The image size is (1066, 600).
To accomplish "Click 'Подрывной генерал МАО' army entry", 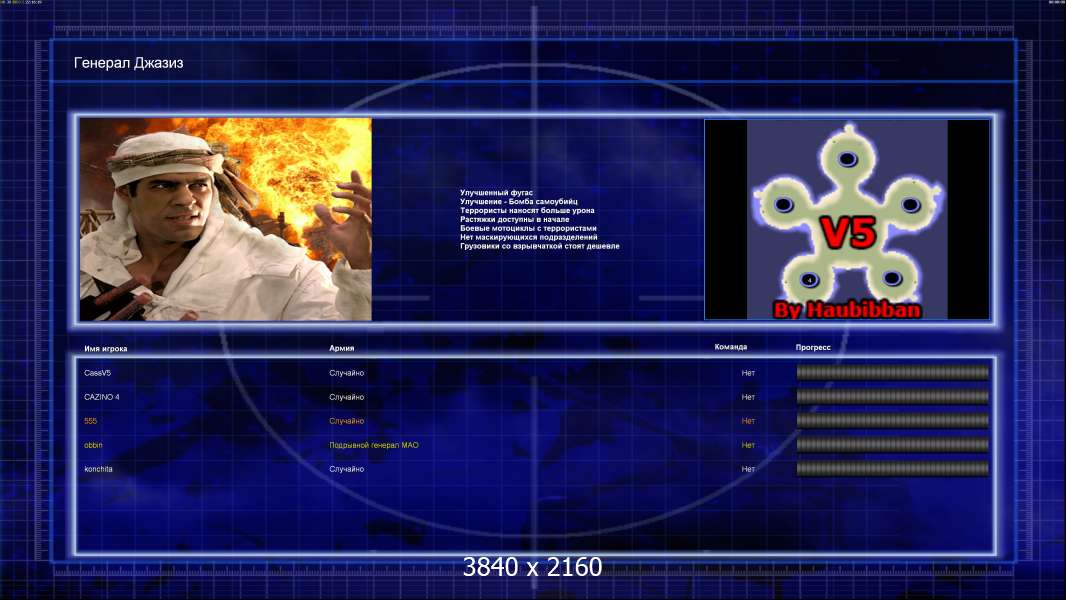I will click(x=374, y=445).
